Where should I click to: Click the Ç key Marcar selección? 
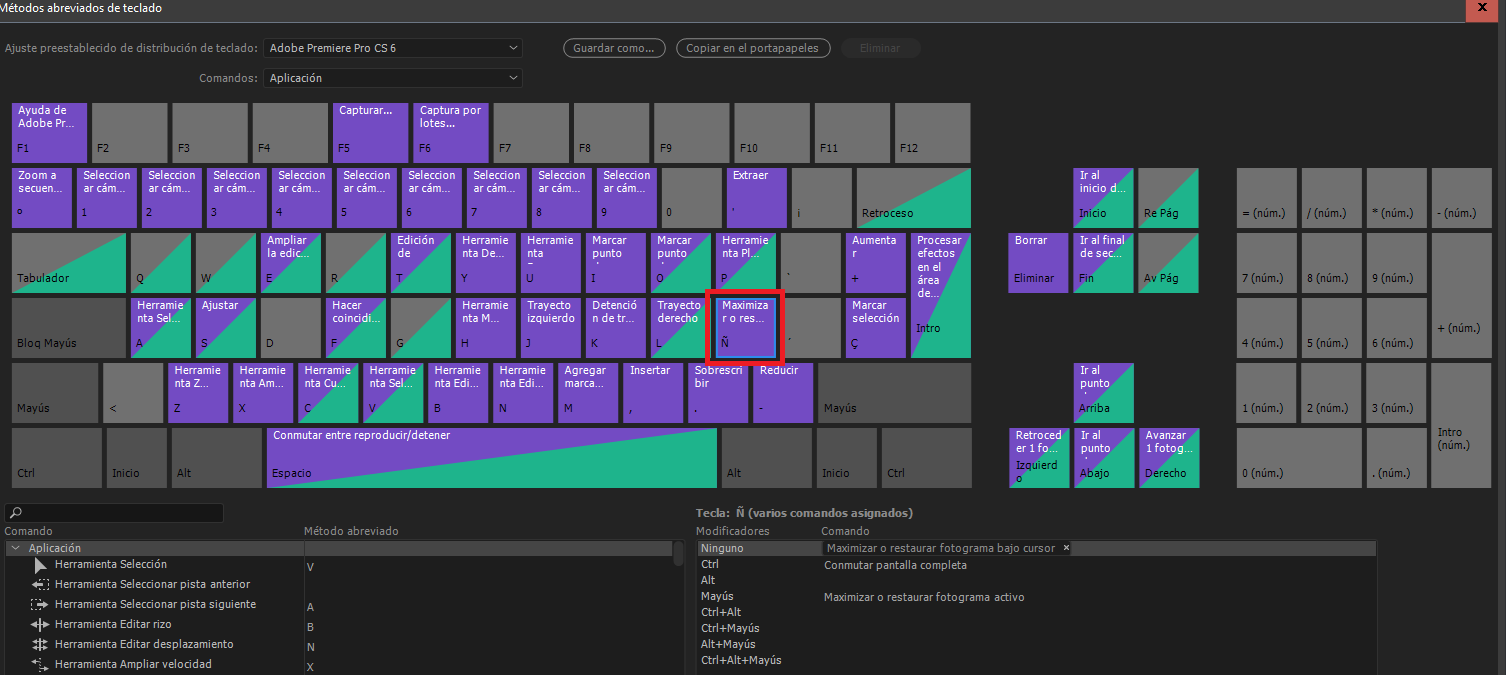875,327
